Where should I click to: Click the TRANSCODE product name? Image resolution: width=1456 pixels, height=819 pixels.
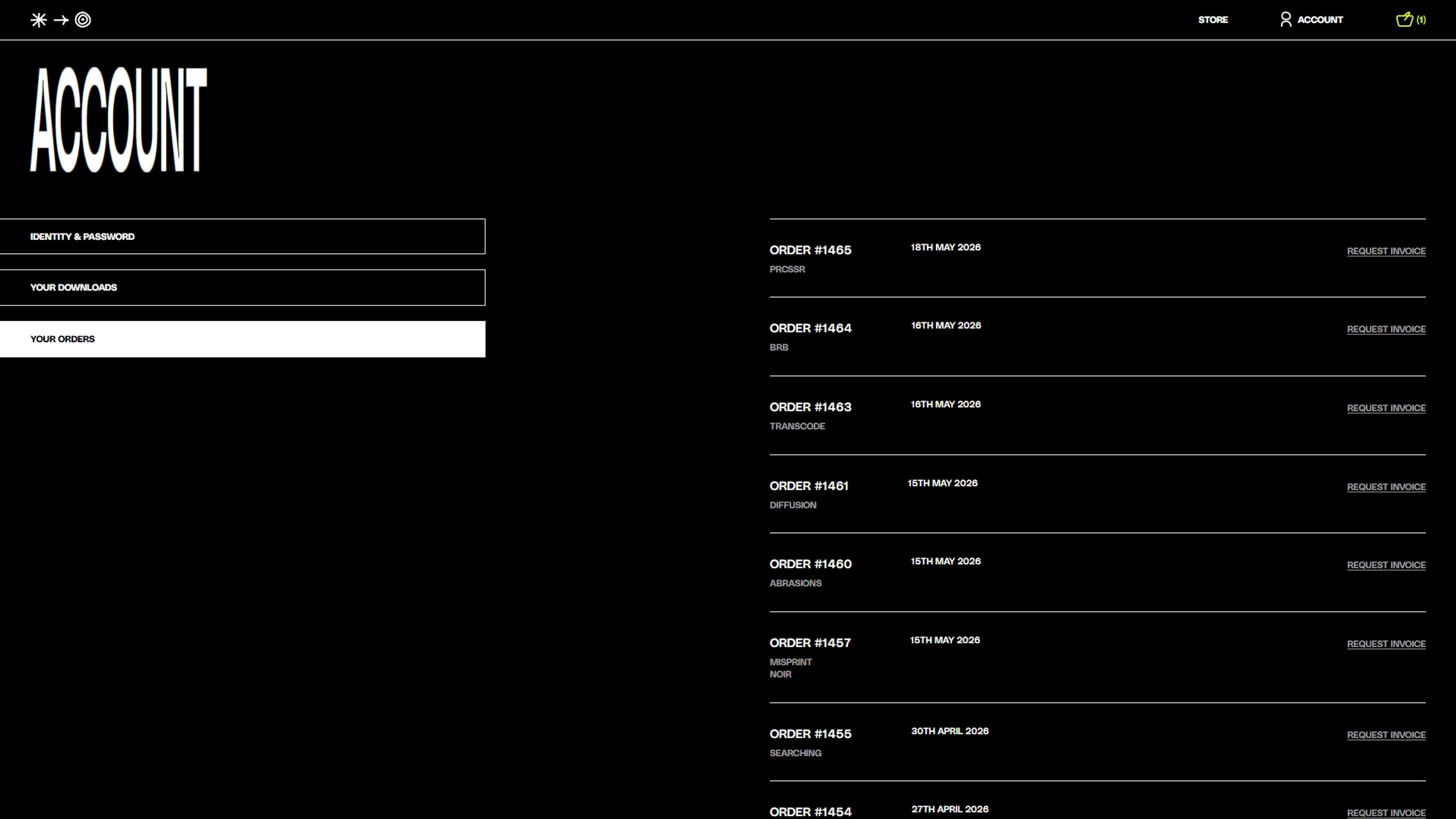[797, 426]
